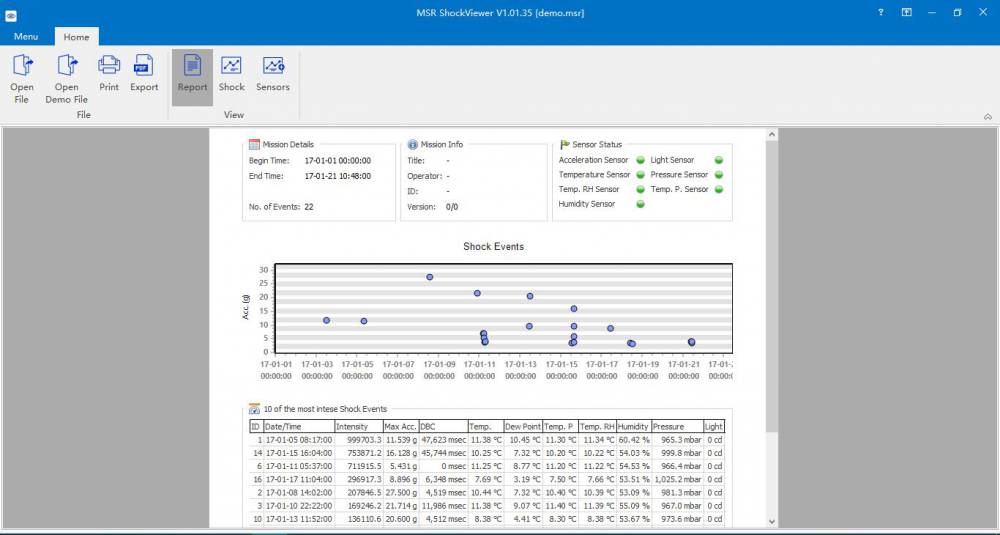Click the Light column header
The width and height of the screenshot is (1000, 535).
click(714, 427)
